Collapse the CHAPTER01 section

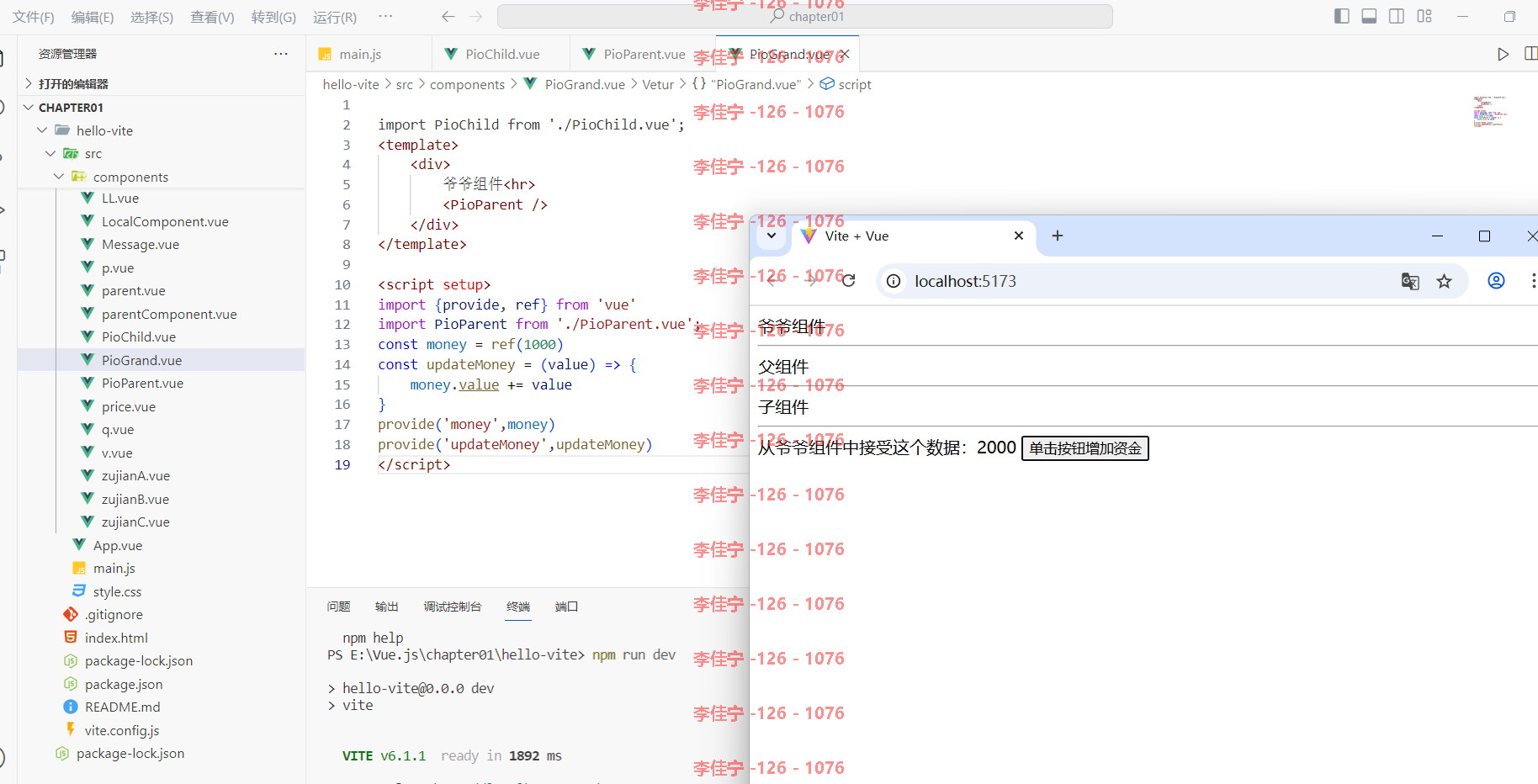(x=161, y=108)
